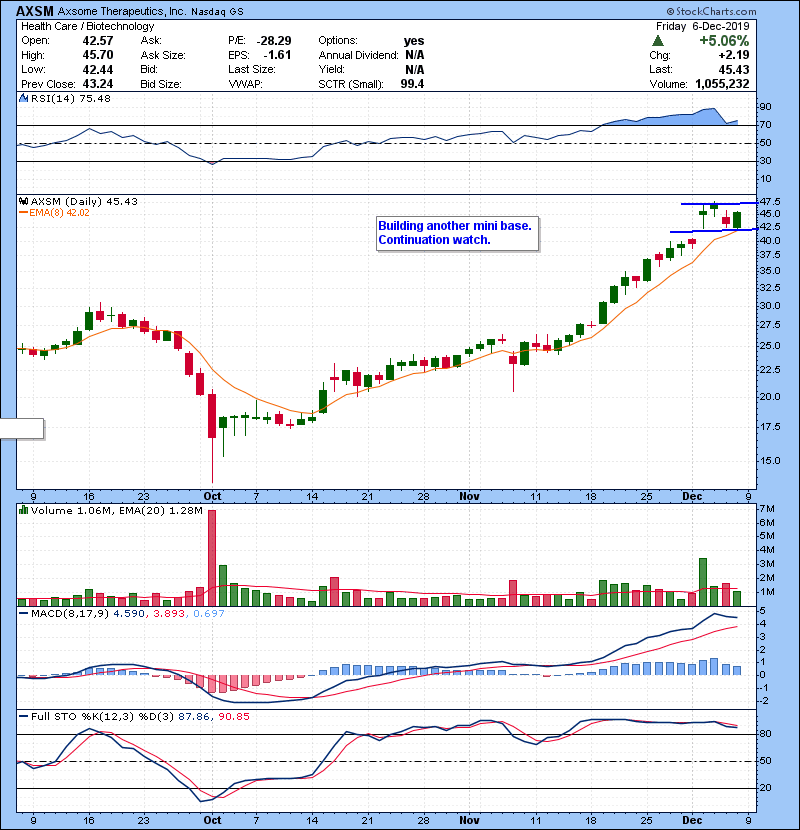Click the Low value 42.44
The width and height of the screenshot is (800, 830).
tap(97, 69)
